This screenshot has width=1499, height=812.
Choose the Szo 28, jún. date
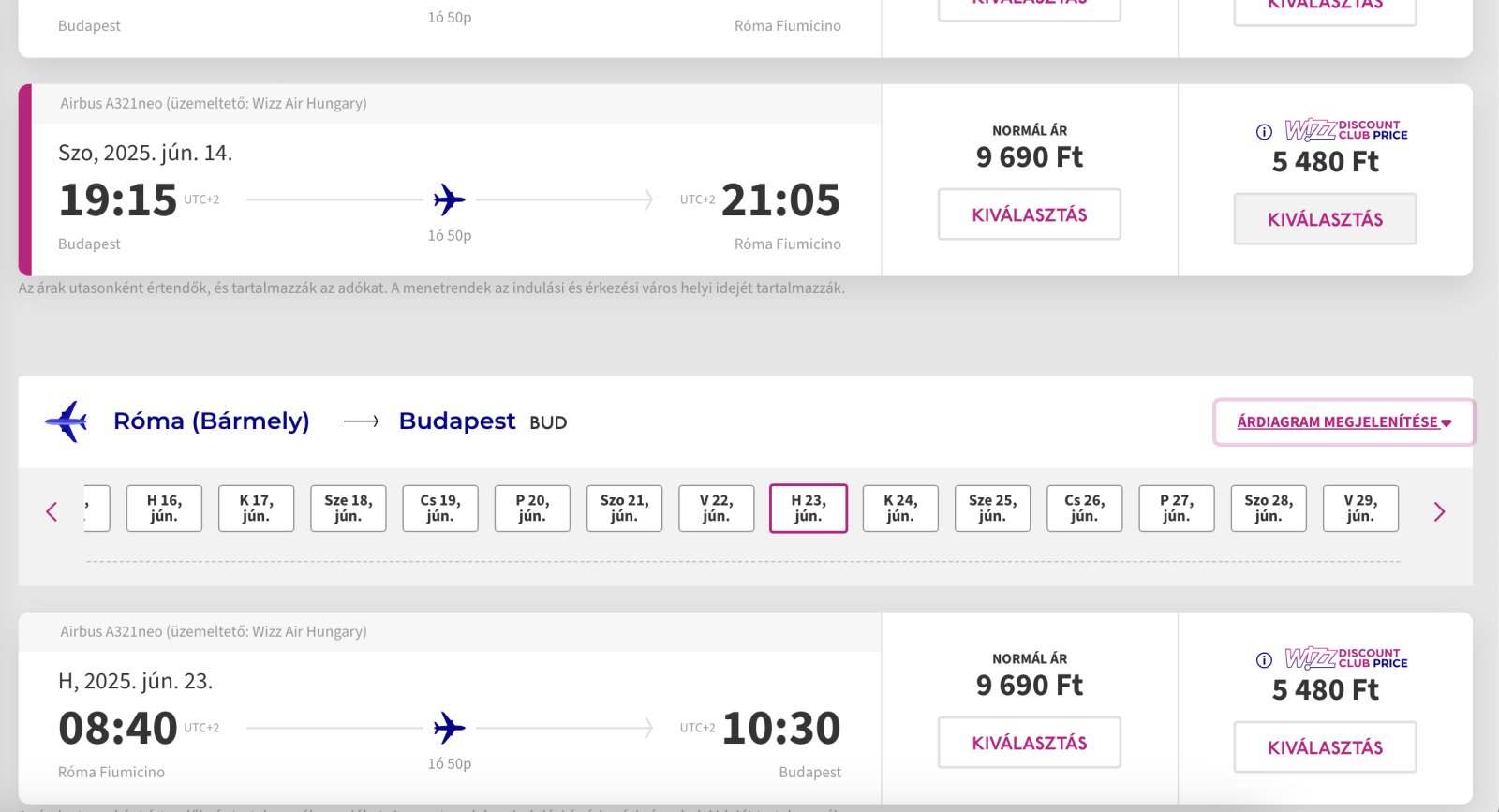pos(1269,509)
